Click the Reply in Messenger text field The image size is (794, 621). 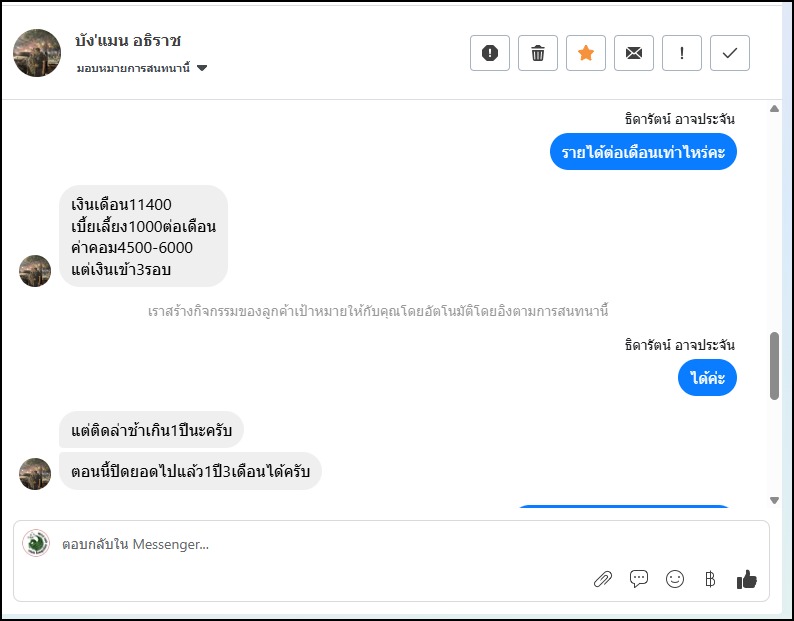click(x=300, y=545)
